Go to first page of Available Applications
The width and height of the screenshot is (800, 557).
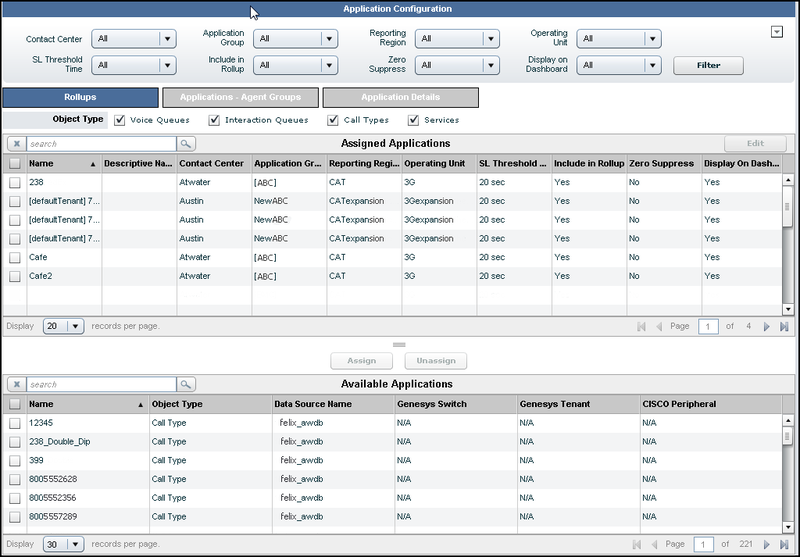637,544
